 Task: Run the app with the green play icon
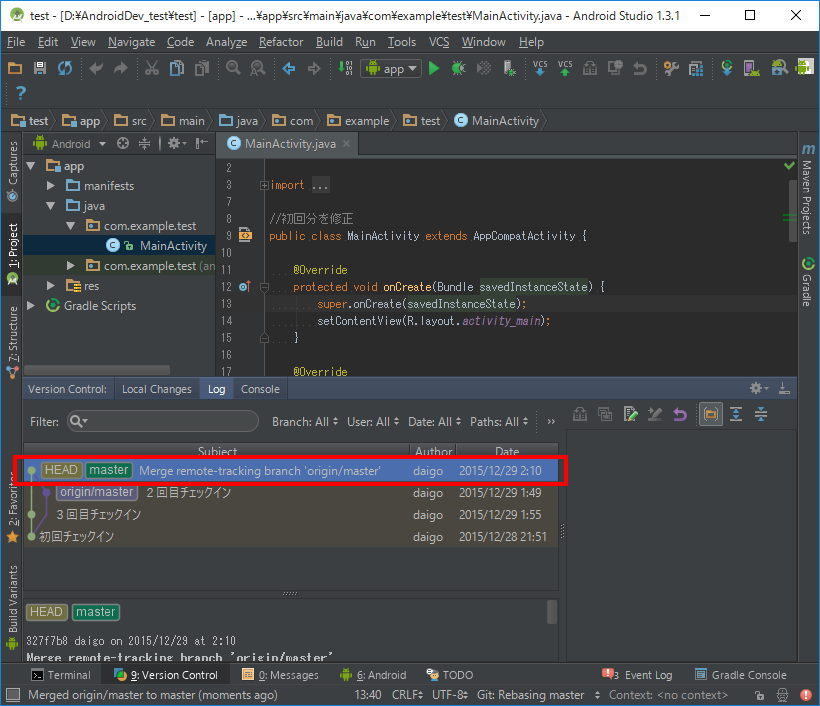(x=434, y=68)
